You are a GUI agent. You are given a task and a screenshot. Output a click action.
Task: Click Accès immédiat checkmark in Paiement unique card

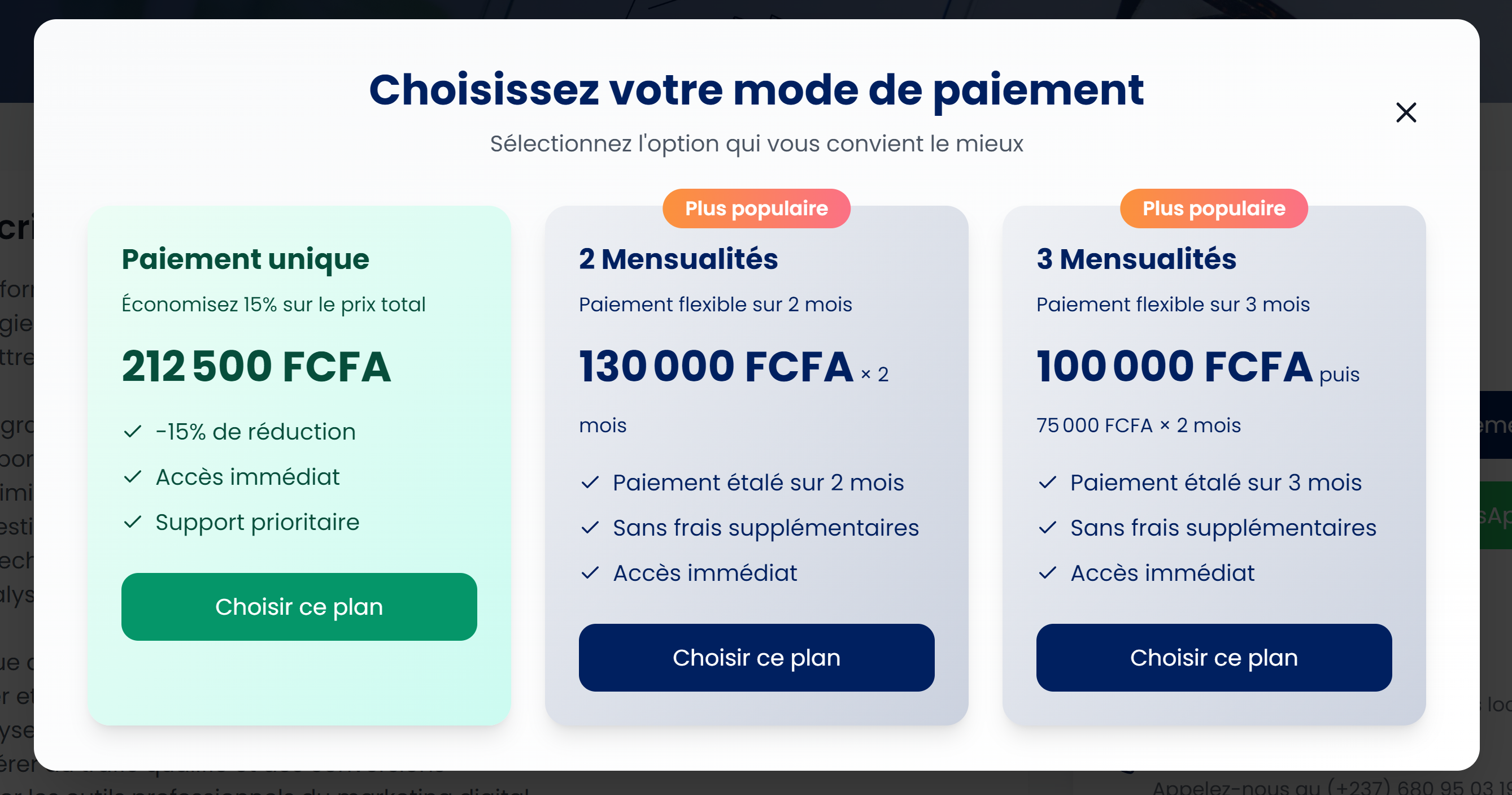coord(133,477)
